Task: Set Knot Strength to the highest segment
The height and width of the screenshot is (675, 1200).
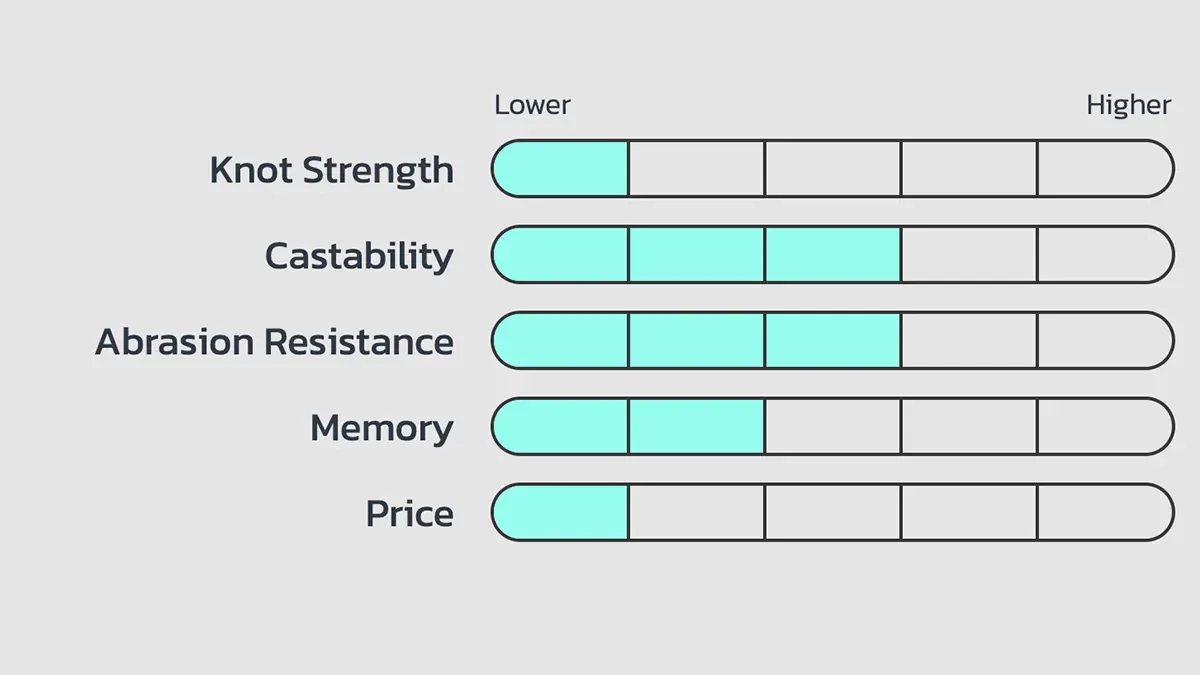Action: click(1104, 169)
